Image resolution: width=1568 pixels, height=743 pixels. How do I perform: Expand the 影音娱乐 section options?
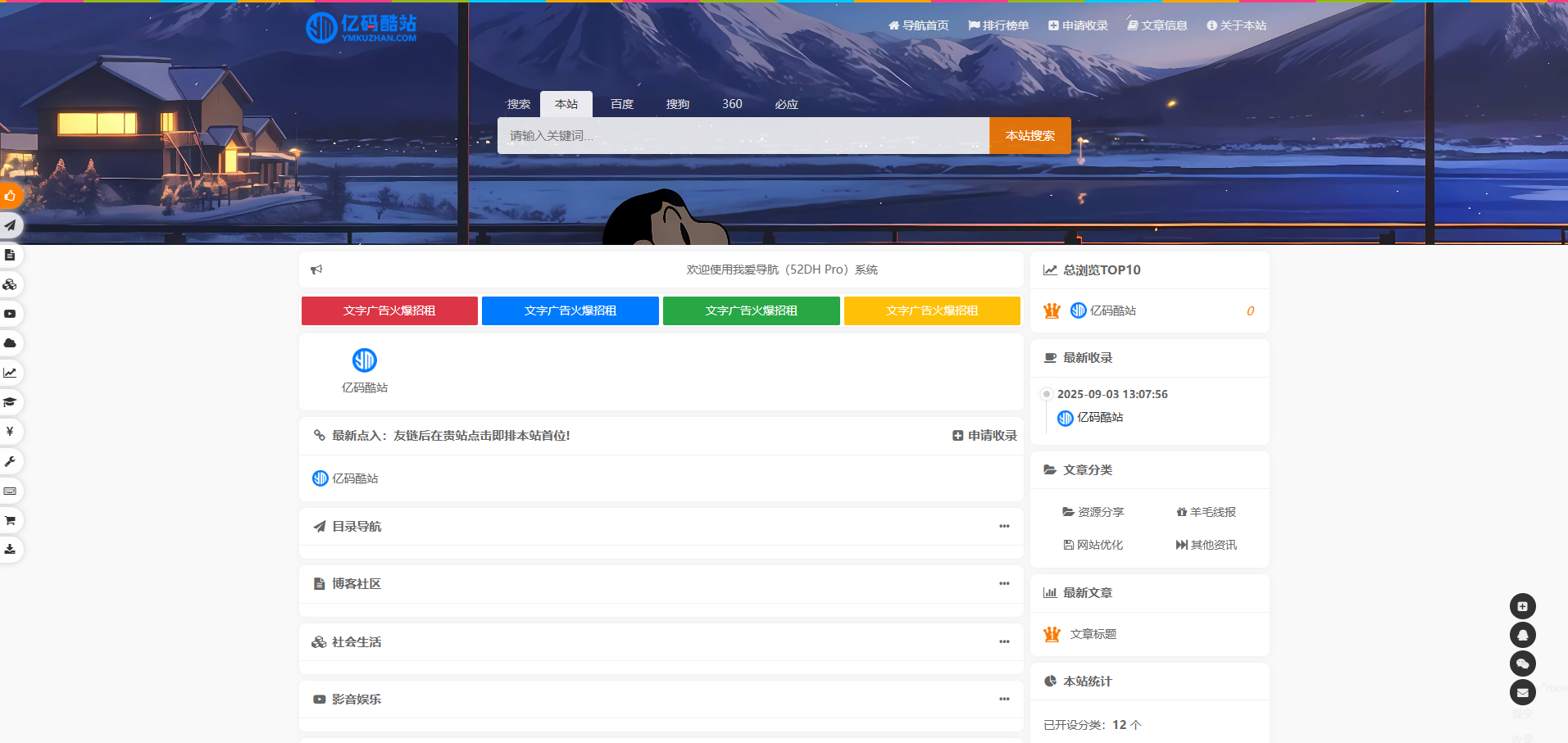[x=1004, y=699]
